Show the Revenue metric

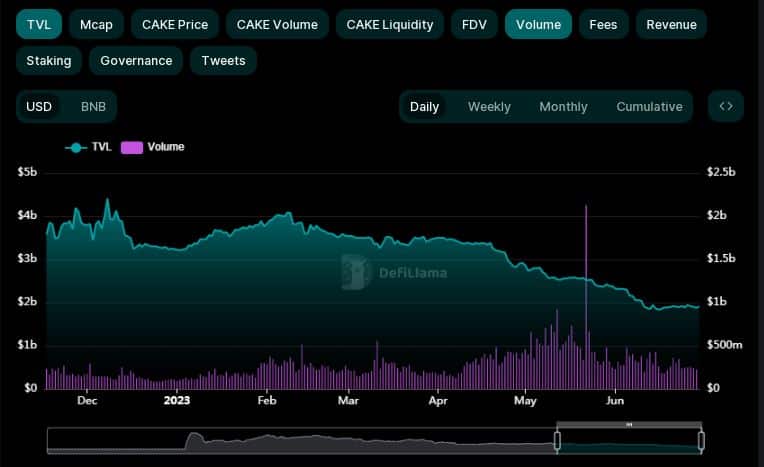click(x=671, y=24)
